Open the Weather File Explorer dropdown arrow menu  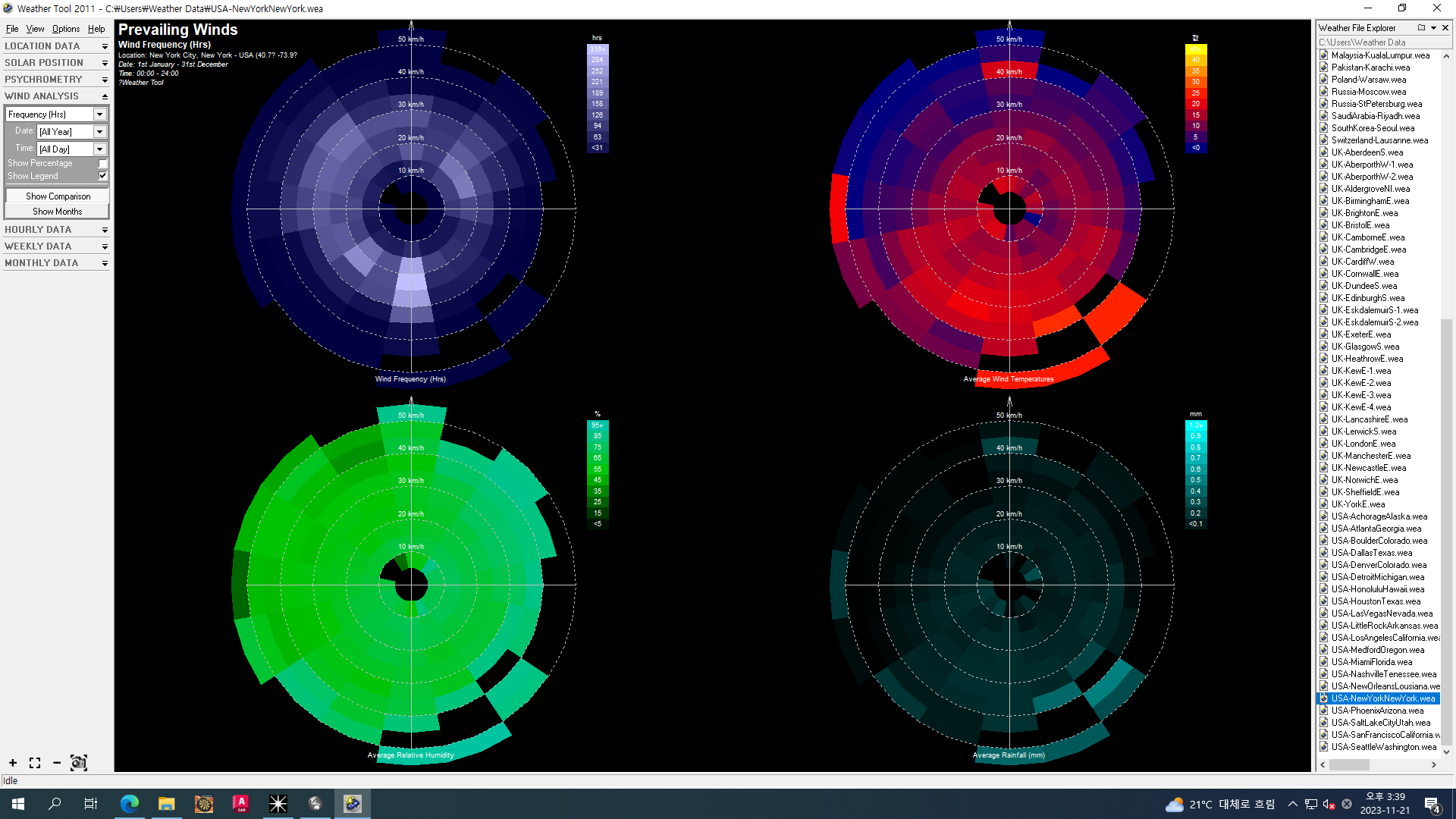pyautogui.click(x=1433, y=28)
